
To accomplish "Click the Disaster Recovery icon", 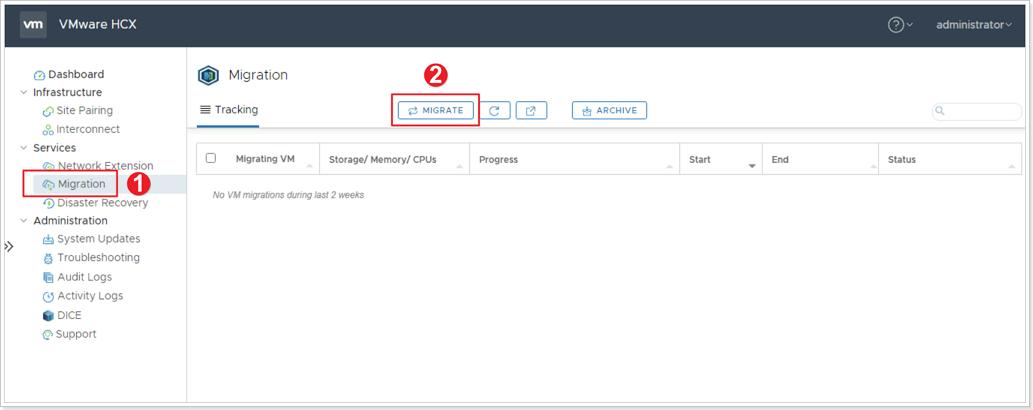I will [48, 204].
